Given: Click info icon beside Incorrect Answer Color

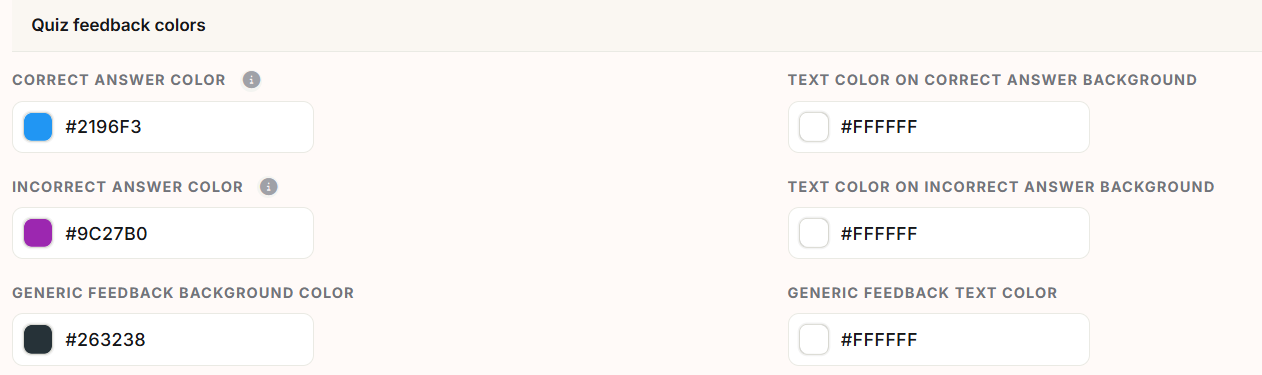Looking at the screenshot, I should 269,187.
